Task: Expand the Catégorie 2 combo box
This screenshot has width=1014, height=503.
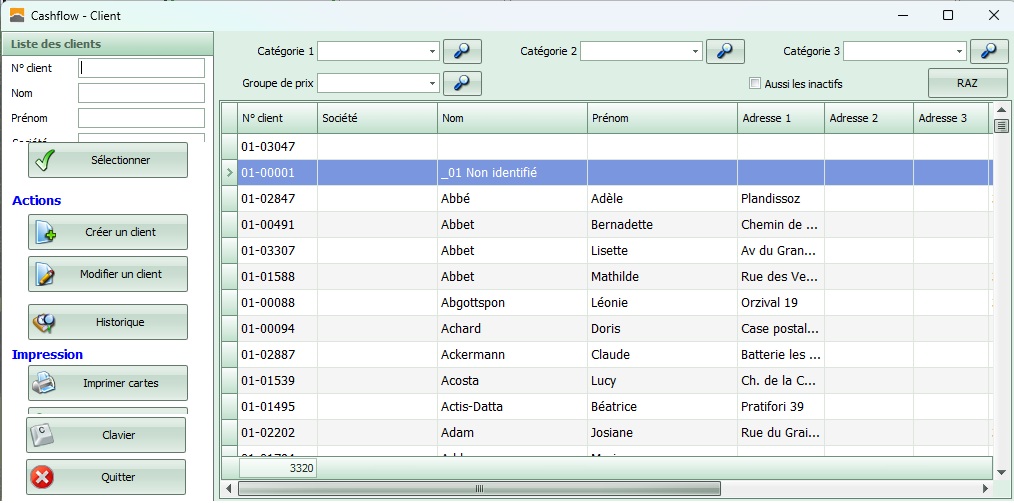Action: (x=695, y=51)
